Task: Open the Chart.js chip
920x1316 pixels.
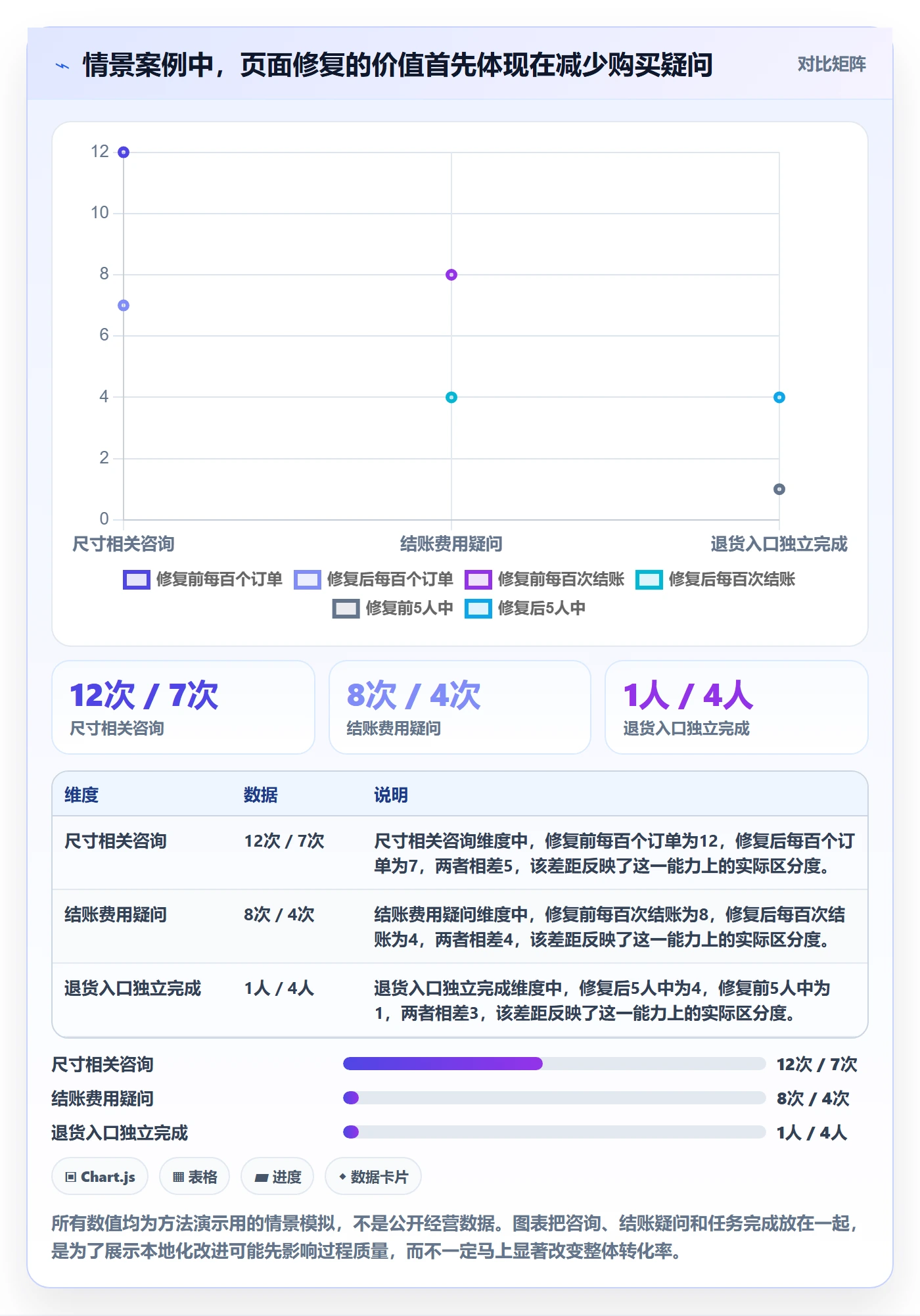Action: pyautogui.click(x=100, y=1177)
